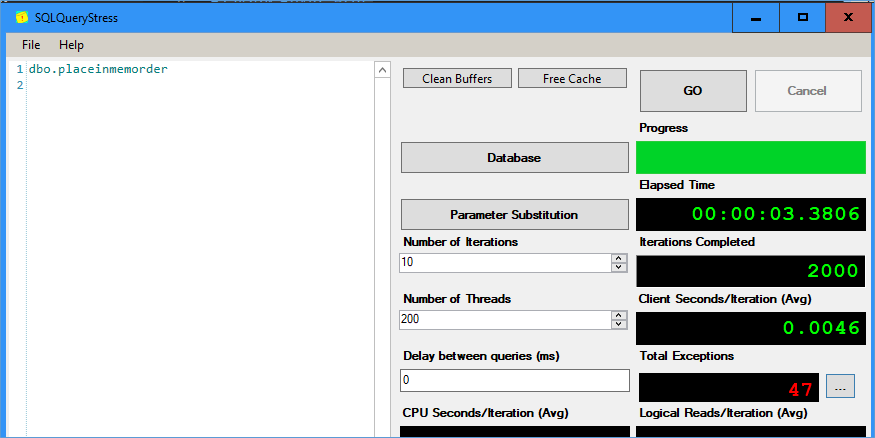Click line 2 in the query editor

click(x=201, y=85)
